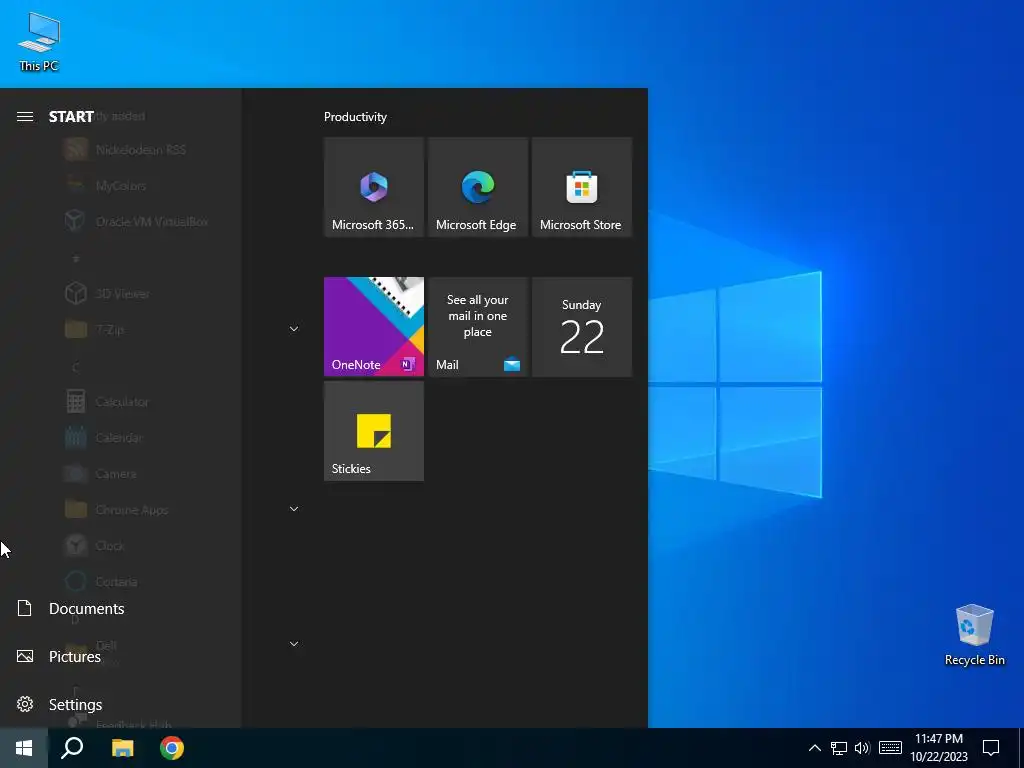Screen dimensions: 1024x768
Task: Click the Settings gear icon
Action: (25, 705)
